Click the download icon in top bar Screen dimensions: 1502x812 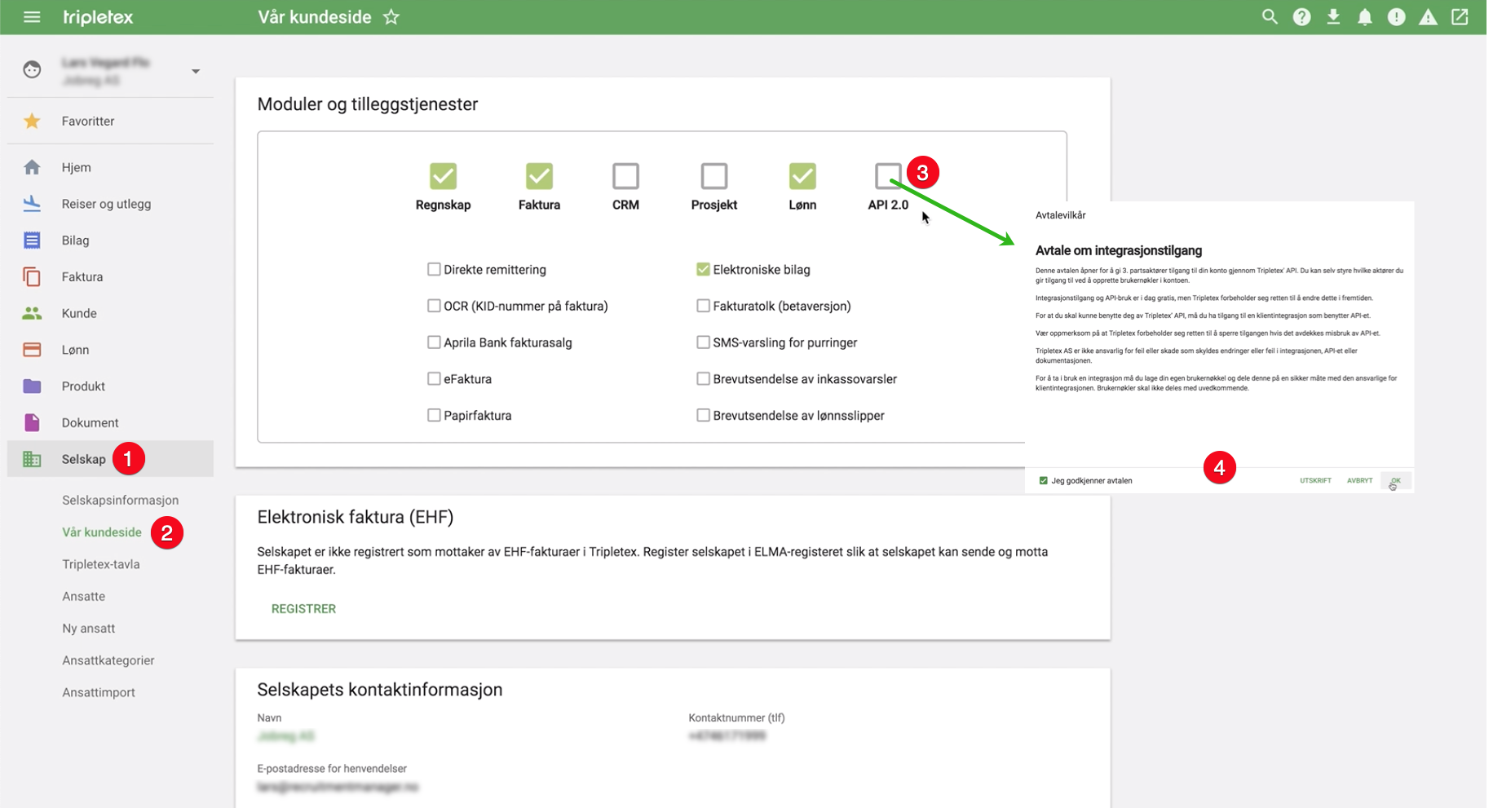point(1333,17)
